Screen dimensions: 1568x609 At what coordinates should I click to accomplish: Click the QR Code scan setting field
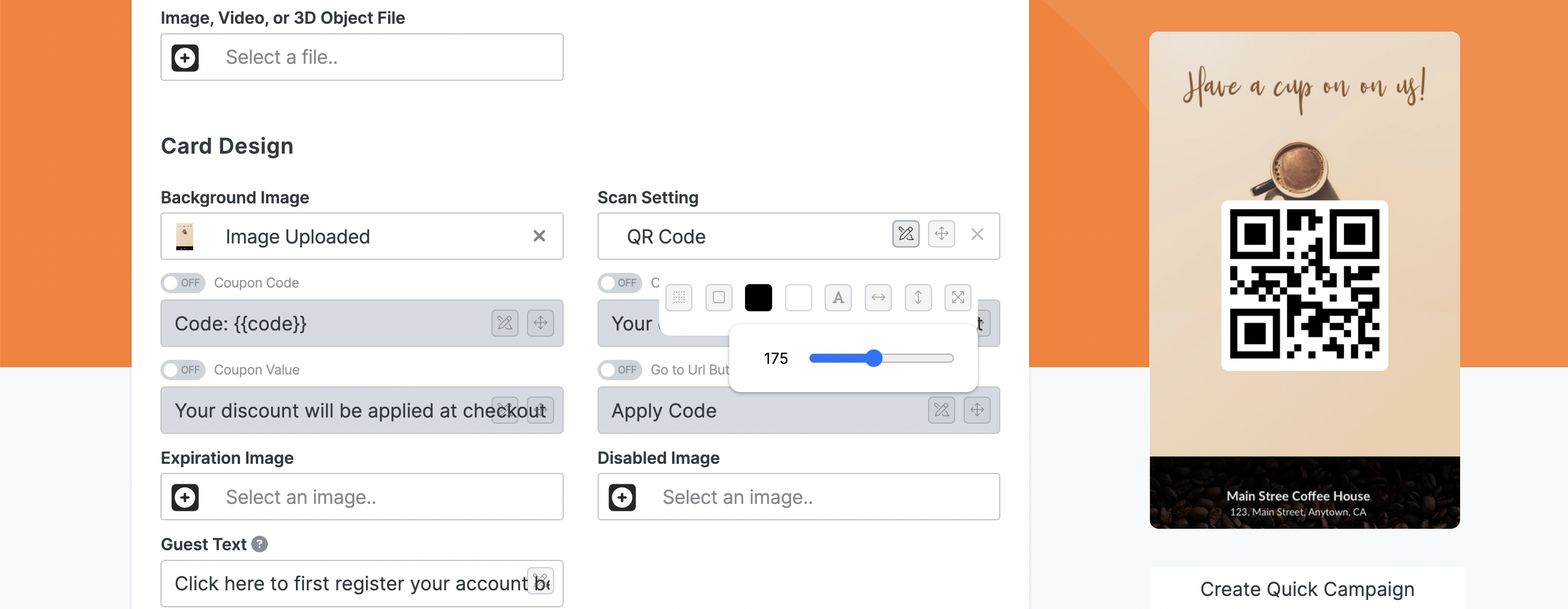click(798, 236)
